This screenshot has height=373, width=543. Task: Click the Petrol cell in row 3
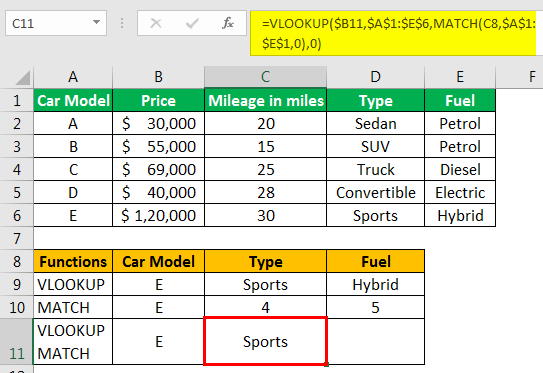[460, 146]
